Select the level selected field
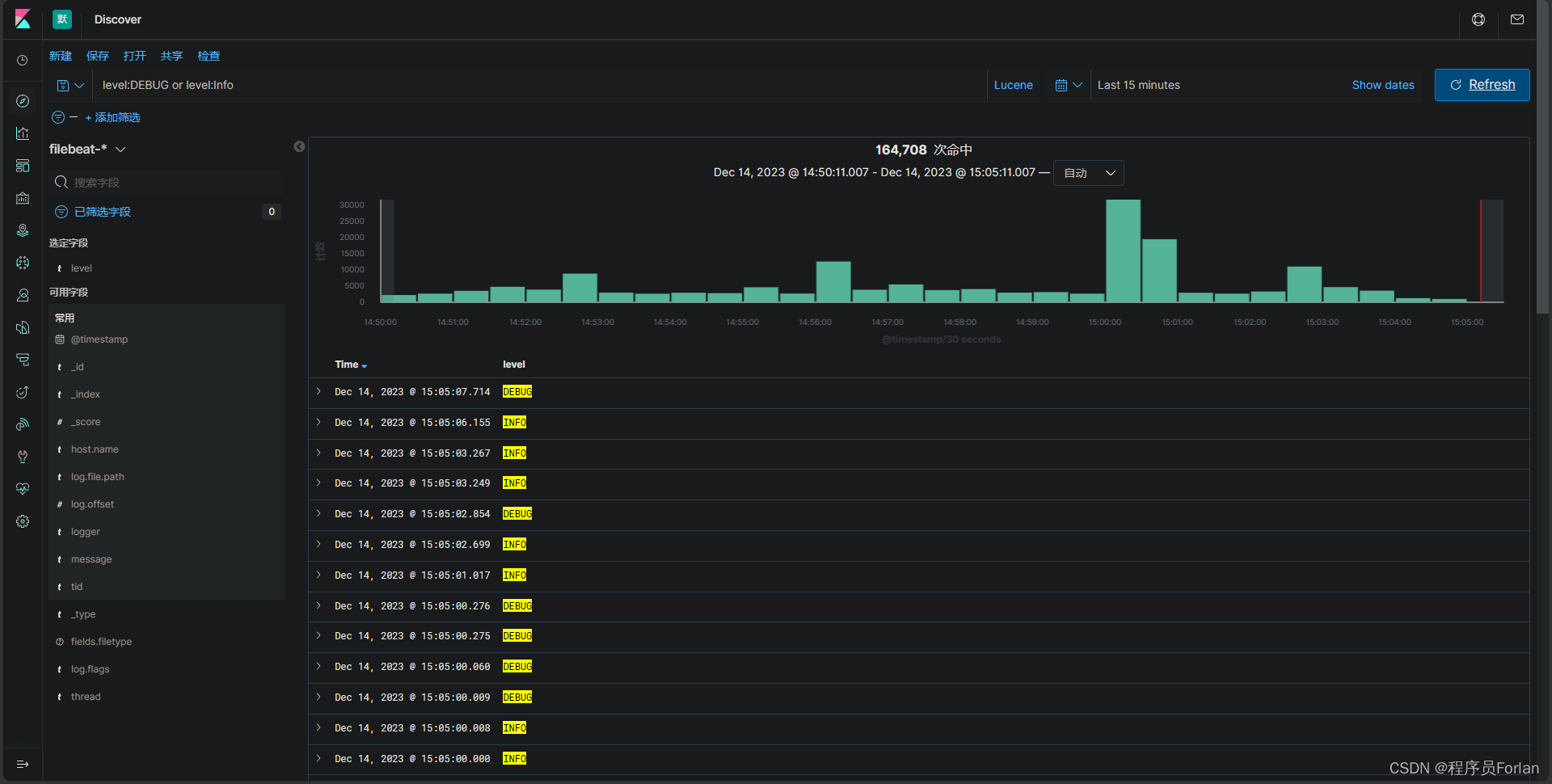The width and height of the screenshot is (1552, 784). [81, 268]
